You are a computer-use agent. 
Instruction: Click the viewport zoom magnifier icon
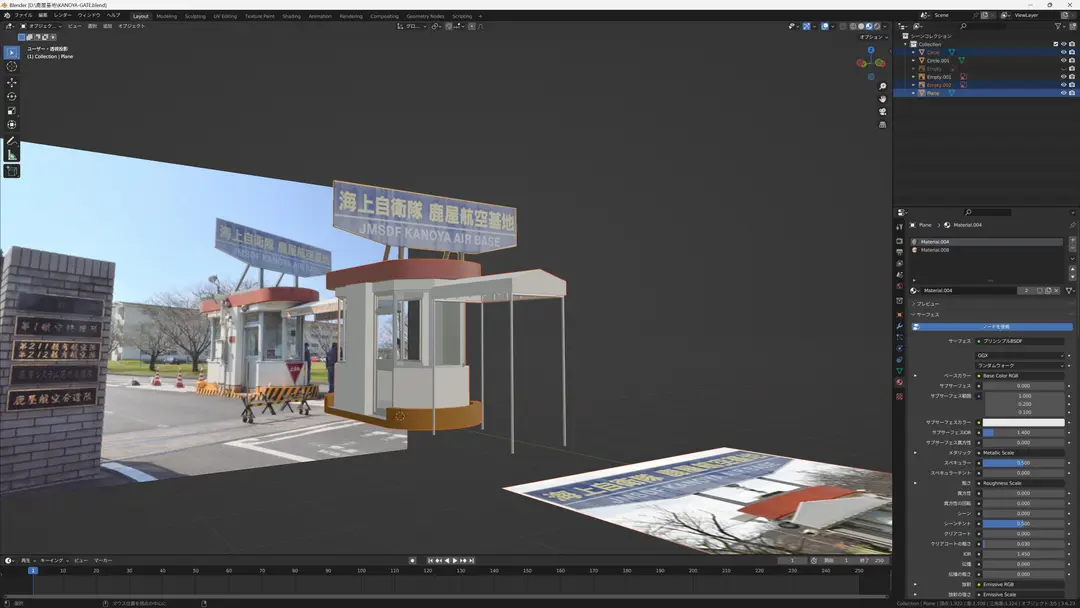(882, 86)
